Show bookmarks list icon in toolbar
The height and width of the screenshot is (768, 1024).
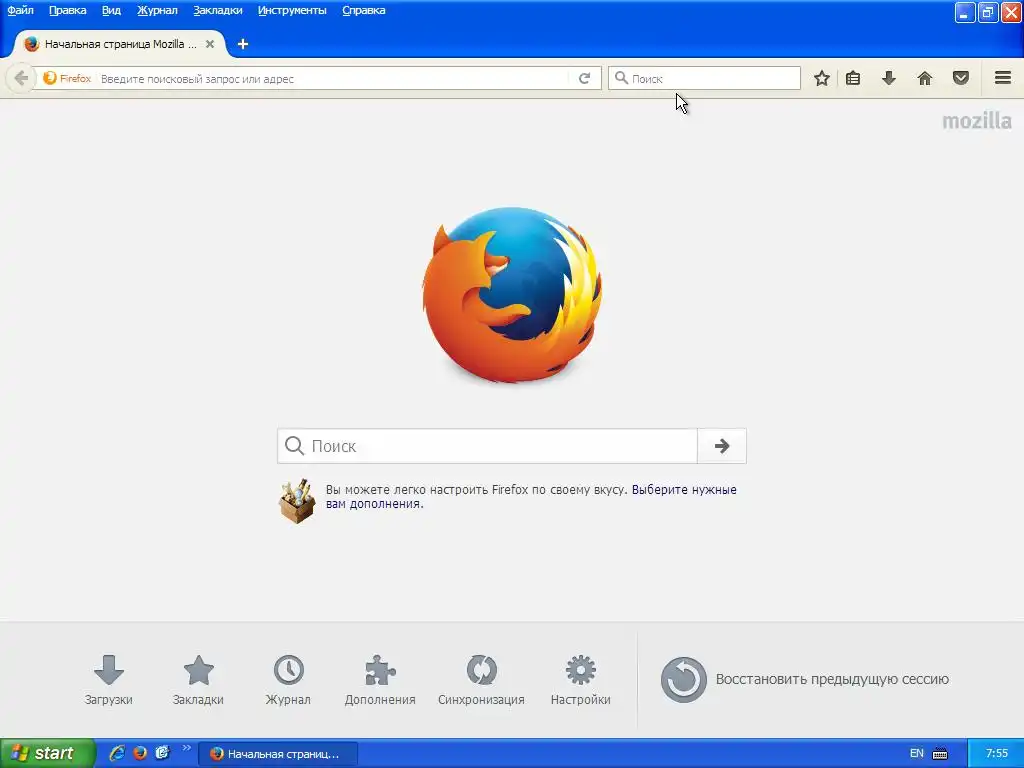[x=853, y=78]
